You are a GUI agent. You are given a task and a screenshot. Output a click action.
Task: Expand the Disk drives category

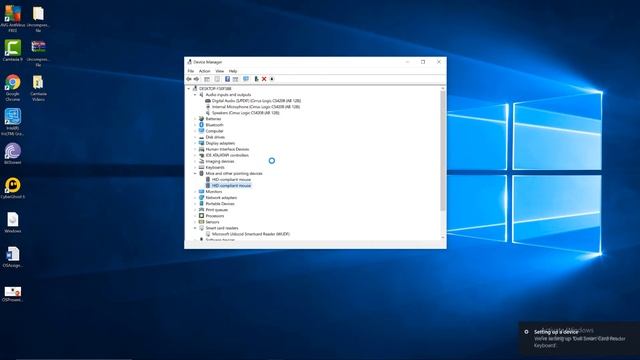pos(195,137)
